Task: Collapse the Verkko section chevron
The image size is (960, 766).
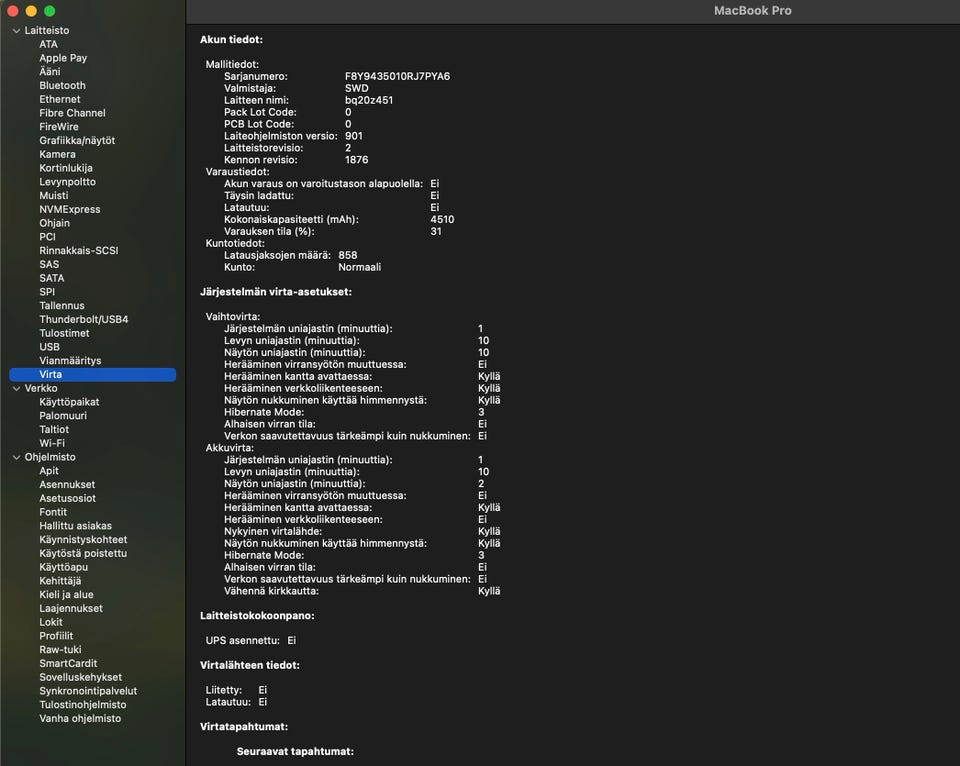Action: point(17,388)
